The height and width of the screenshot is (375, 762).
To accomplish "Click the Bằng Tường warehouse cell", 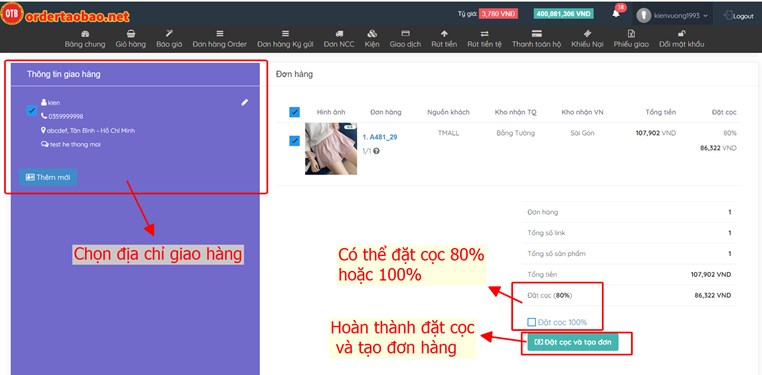I will 516,133.
